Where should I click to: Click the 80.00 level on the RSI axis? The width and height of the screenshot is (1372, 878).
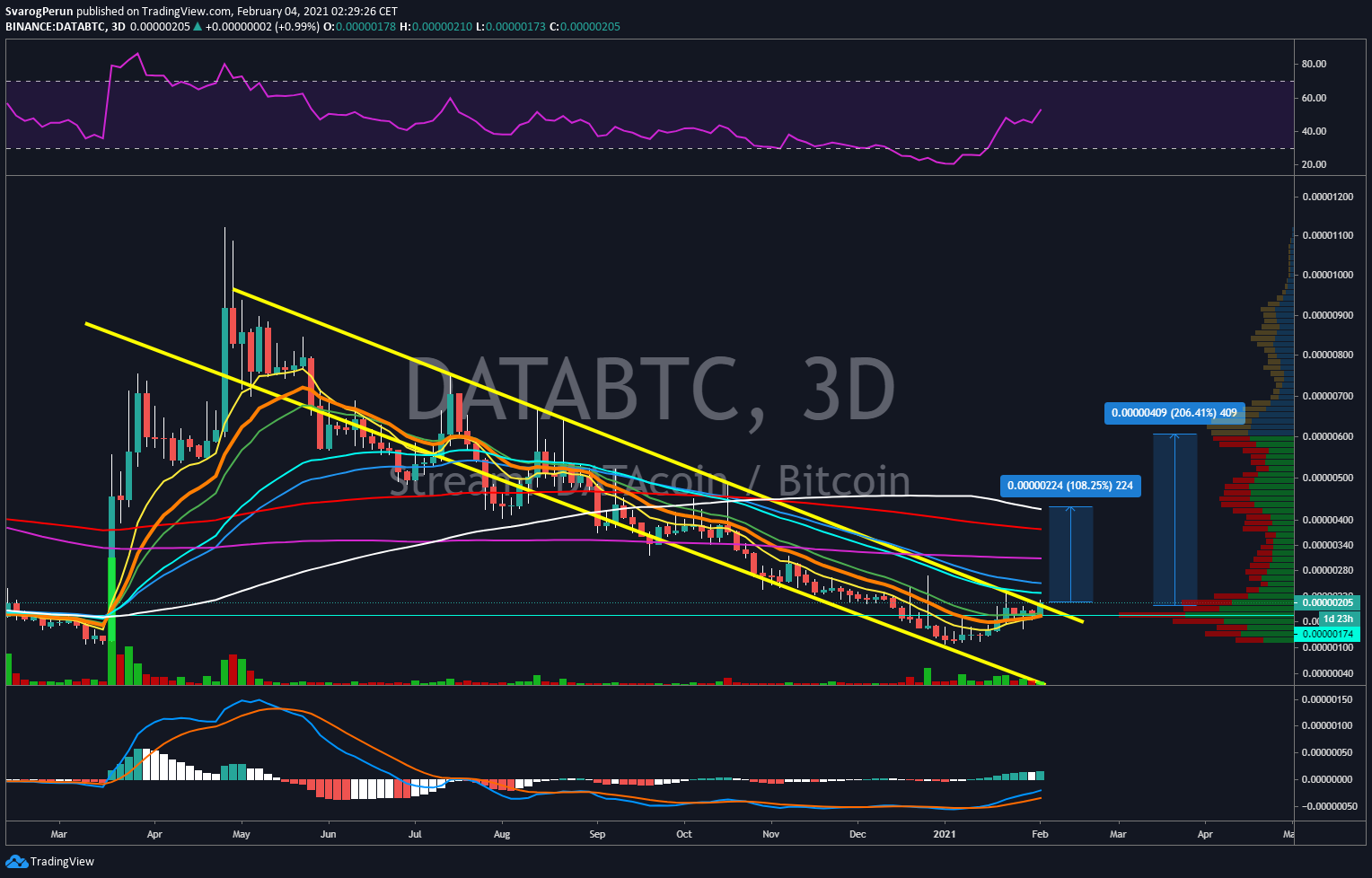pos(1314,64)
